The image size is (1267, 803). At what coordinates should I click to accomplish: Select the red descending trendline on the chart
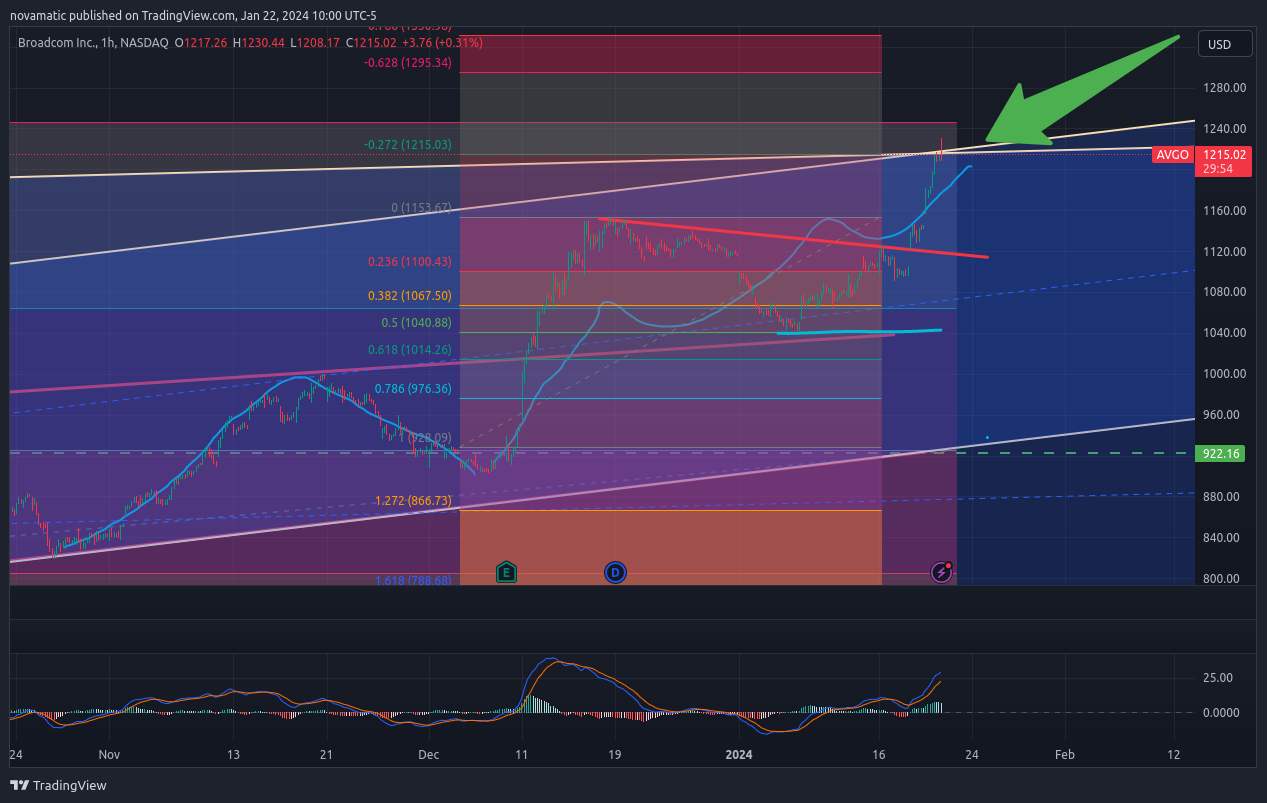click(793, 238)
